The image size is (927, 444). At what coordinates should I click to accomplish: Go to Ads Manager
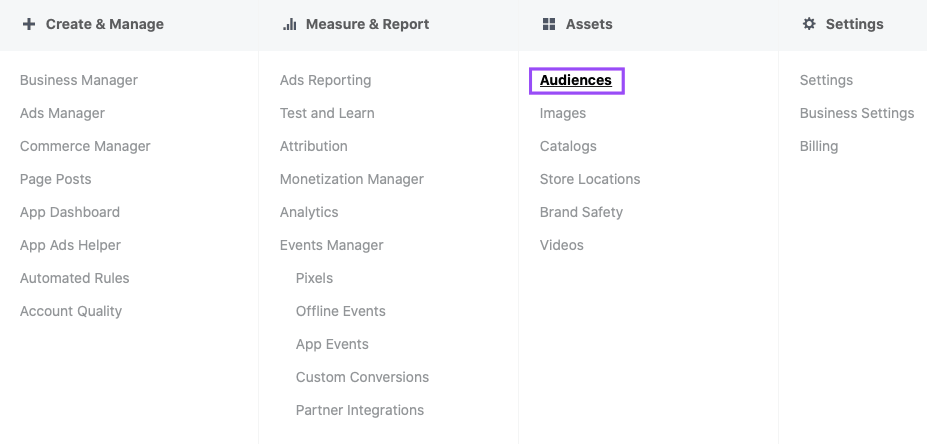click(x=62, y=113)
